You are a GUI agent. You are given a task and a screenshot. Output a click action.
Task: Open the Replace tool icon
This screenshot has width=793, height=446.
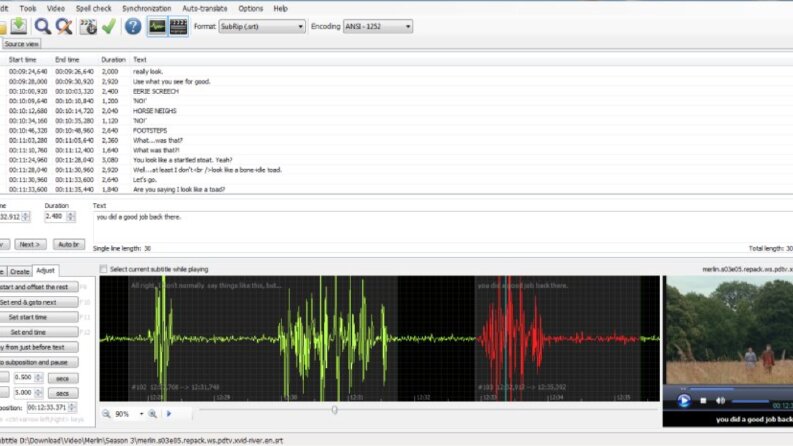(64, 26)
